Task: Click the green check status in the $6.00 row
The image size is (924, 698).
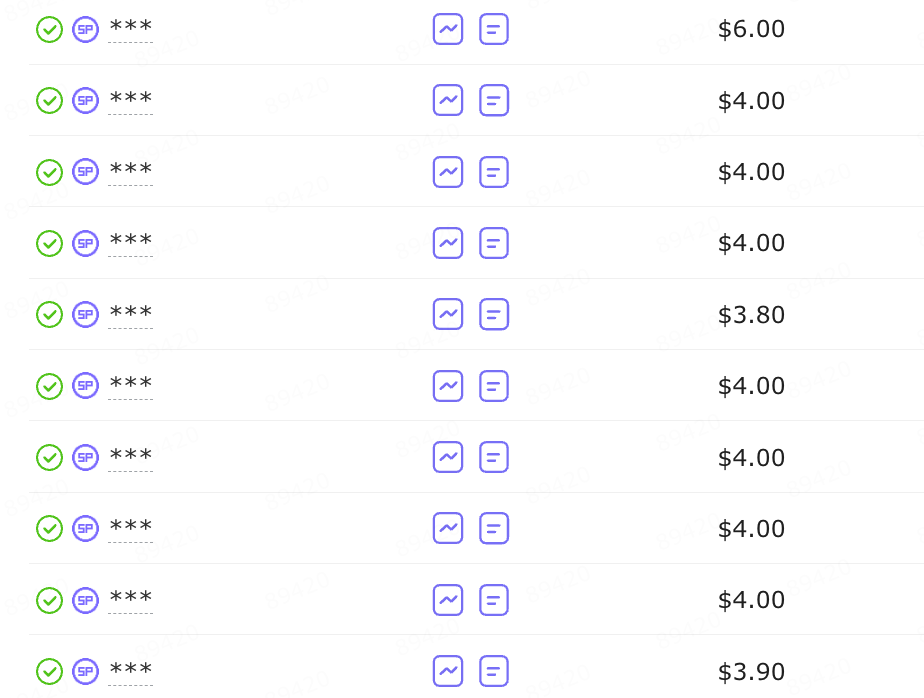Action: click(x=50, y=29)
